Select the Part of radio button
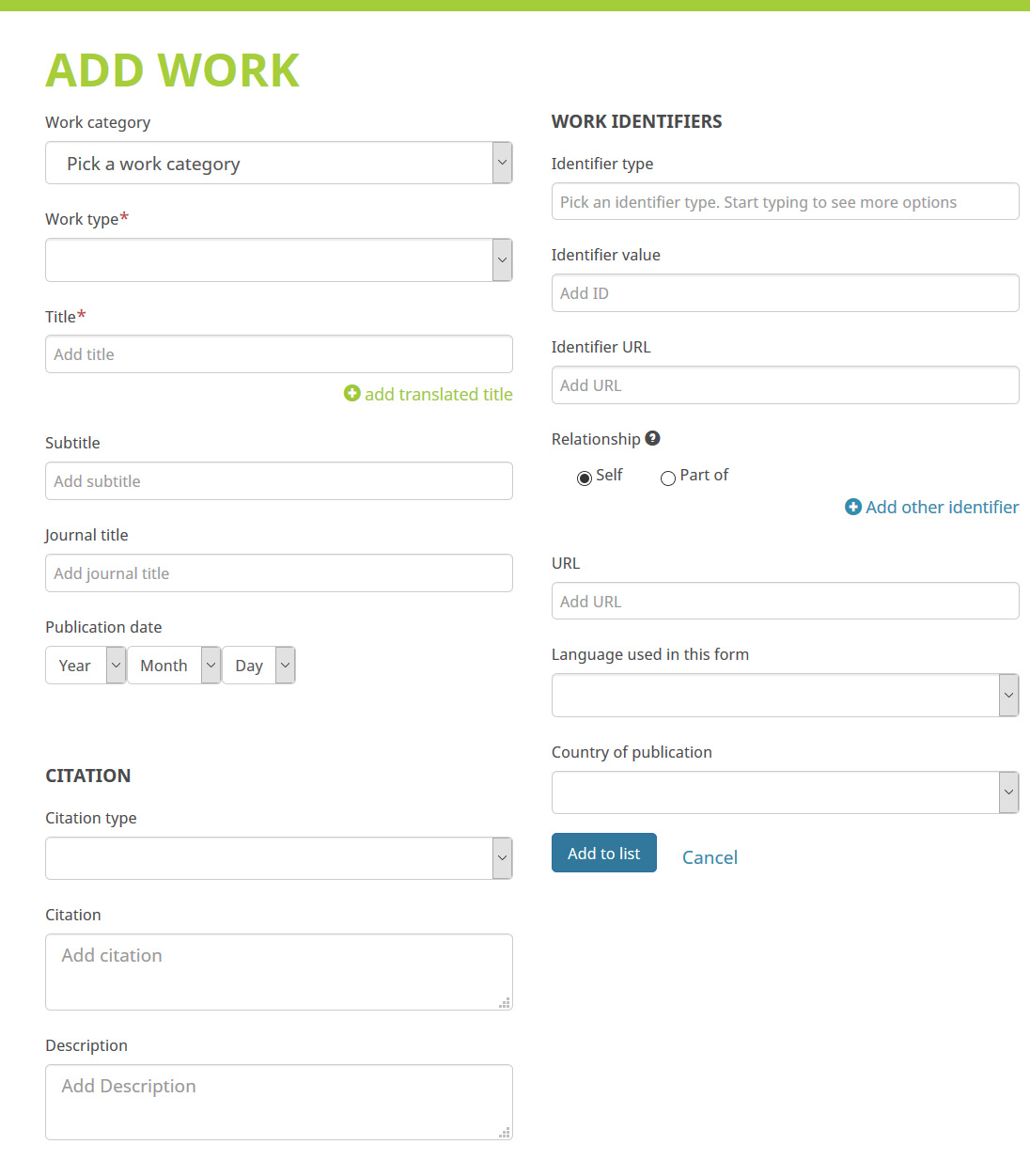The image size is (1030, 1176). [668, 478]
